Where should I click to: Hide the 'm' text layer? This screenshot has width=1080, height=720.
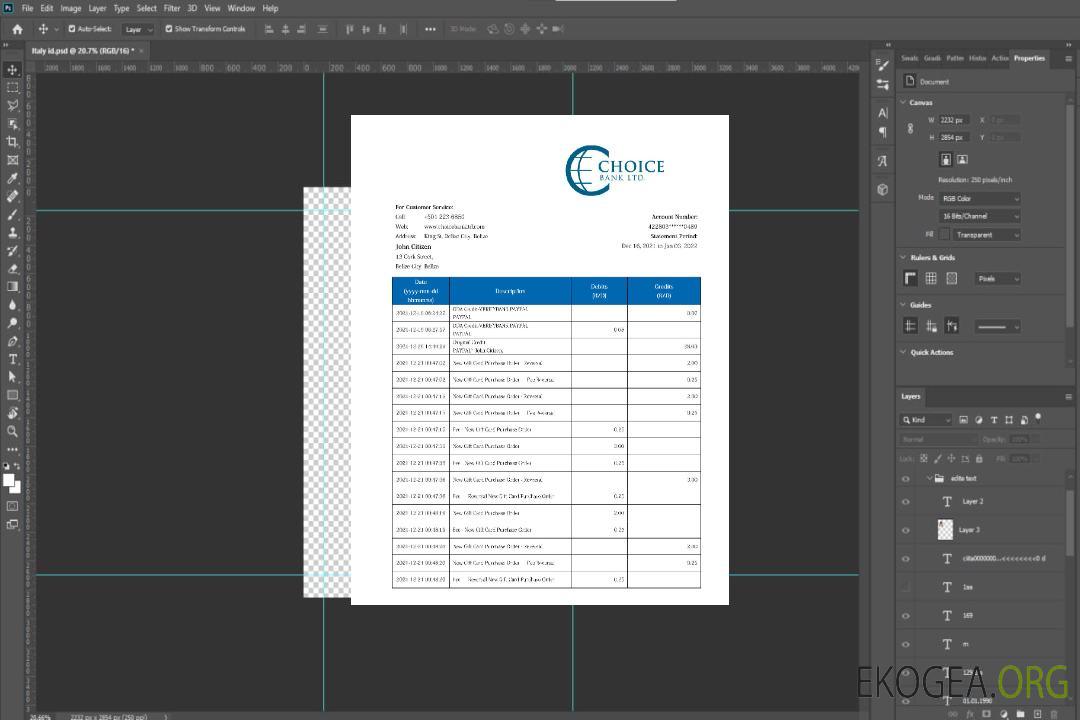pyautogui.click(x=906, y=644)
